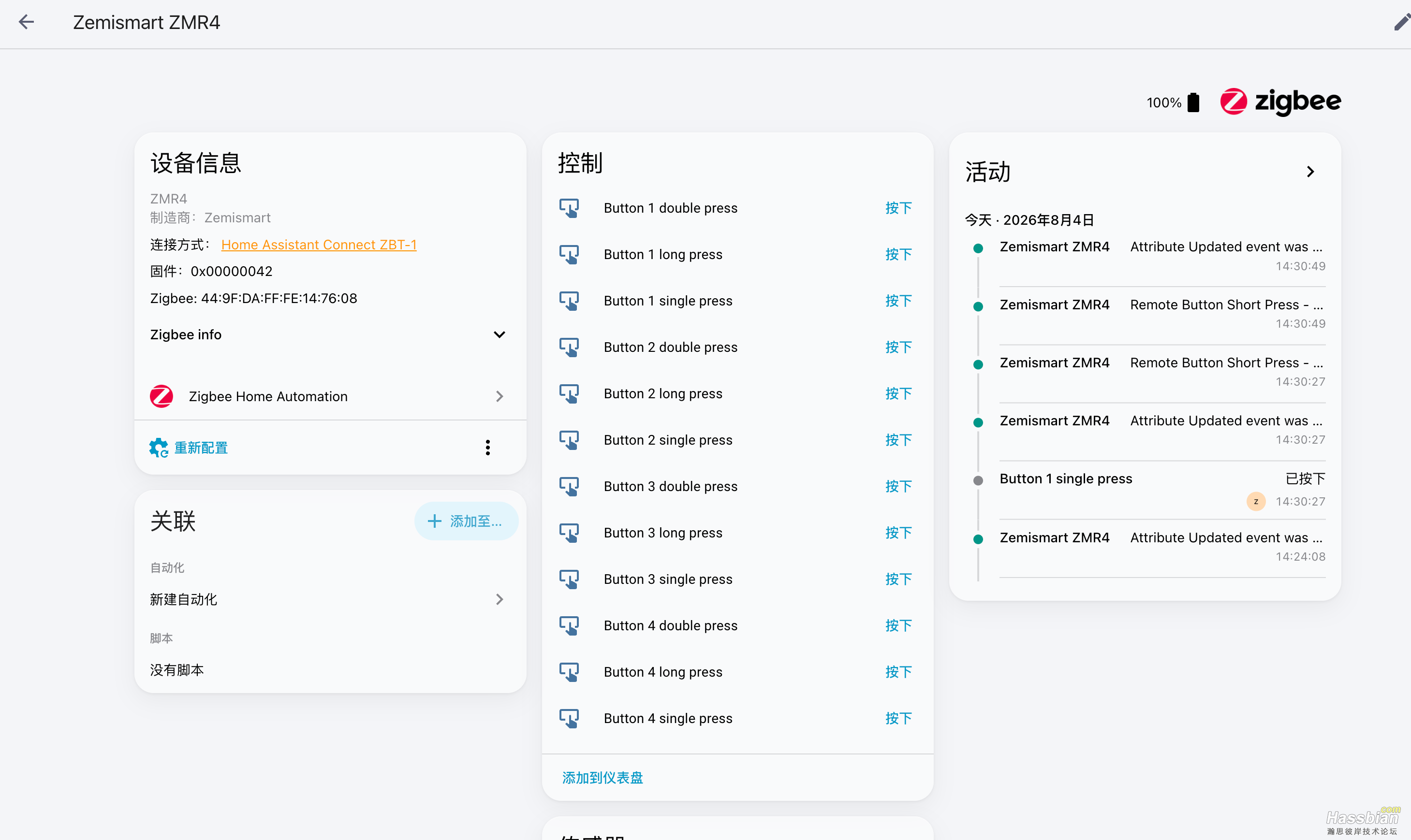
Task: Click the reconfigure gear icon
Action: coord(159,448)
